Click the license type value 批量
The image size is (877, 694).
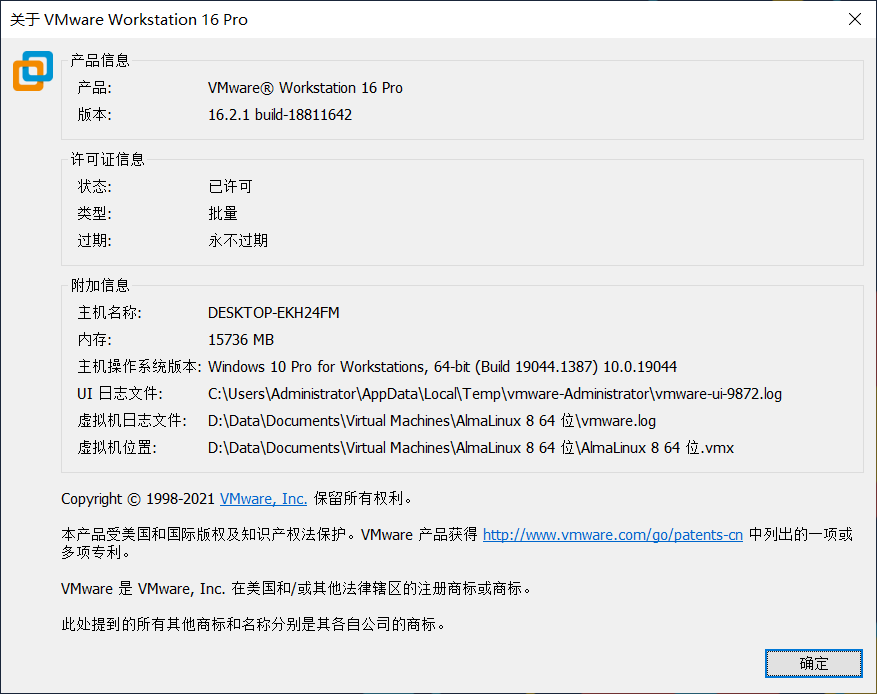[x=223, y=213]
